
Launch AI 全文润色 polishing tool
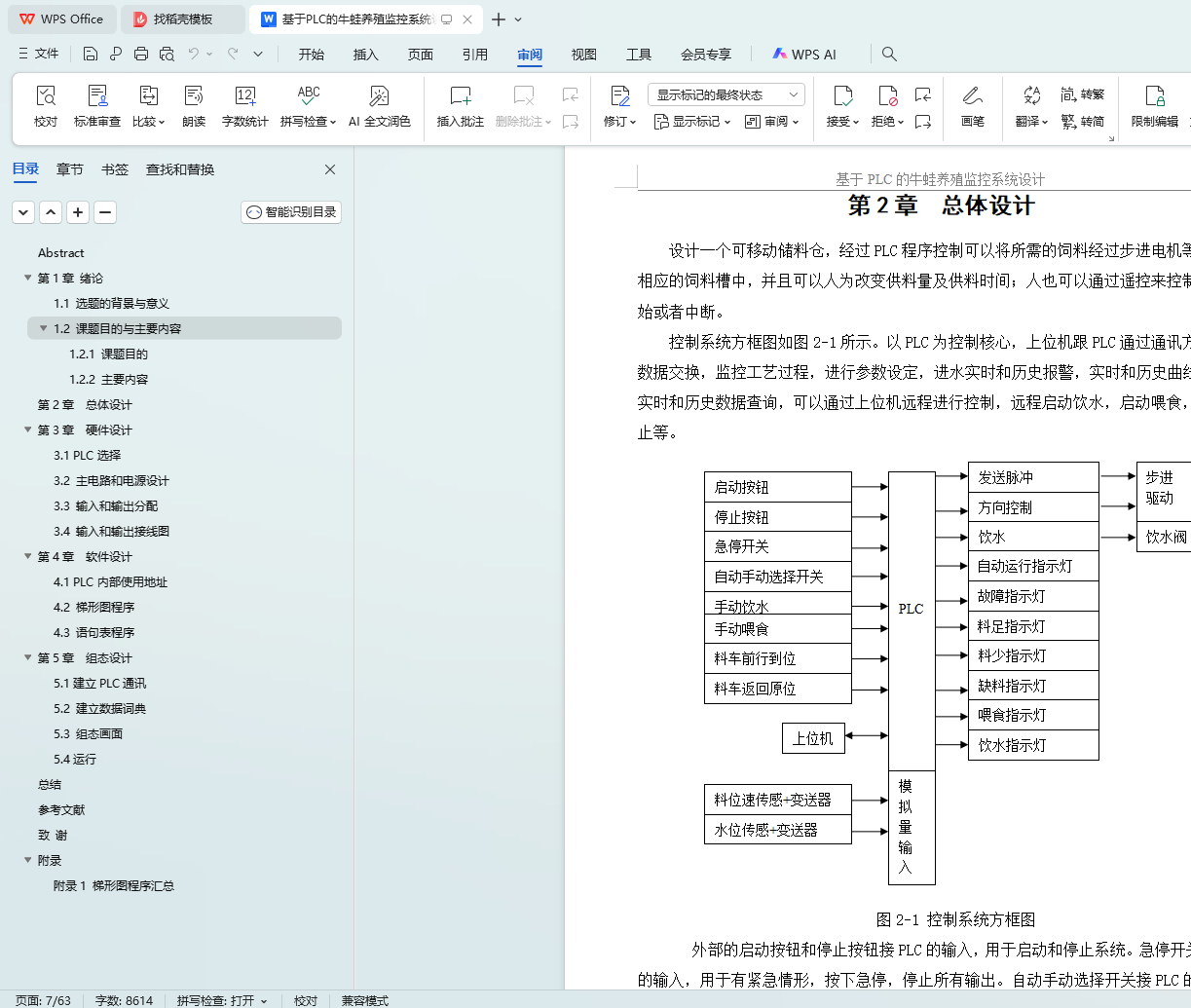(x=380, y=106)
